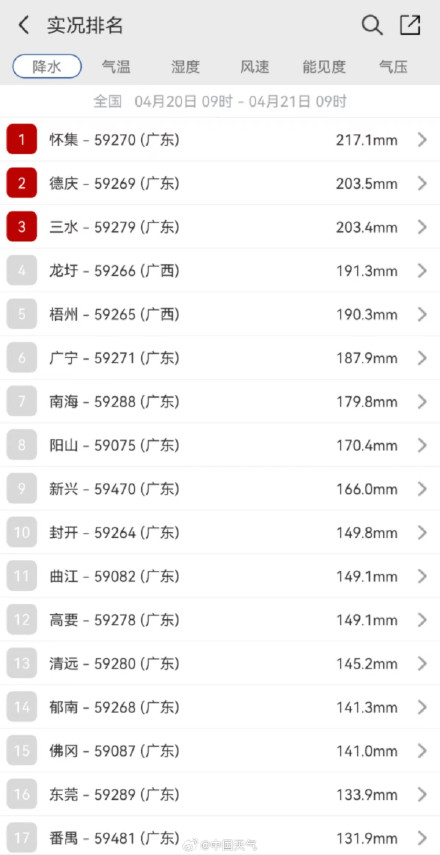
Task: Select the 降水 pill tab
Action: [x=47, y=67]
